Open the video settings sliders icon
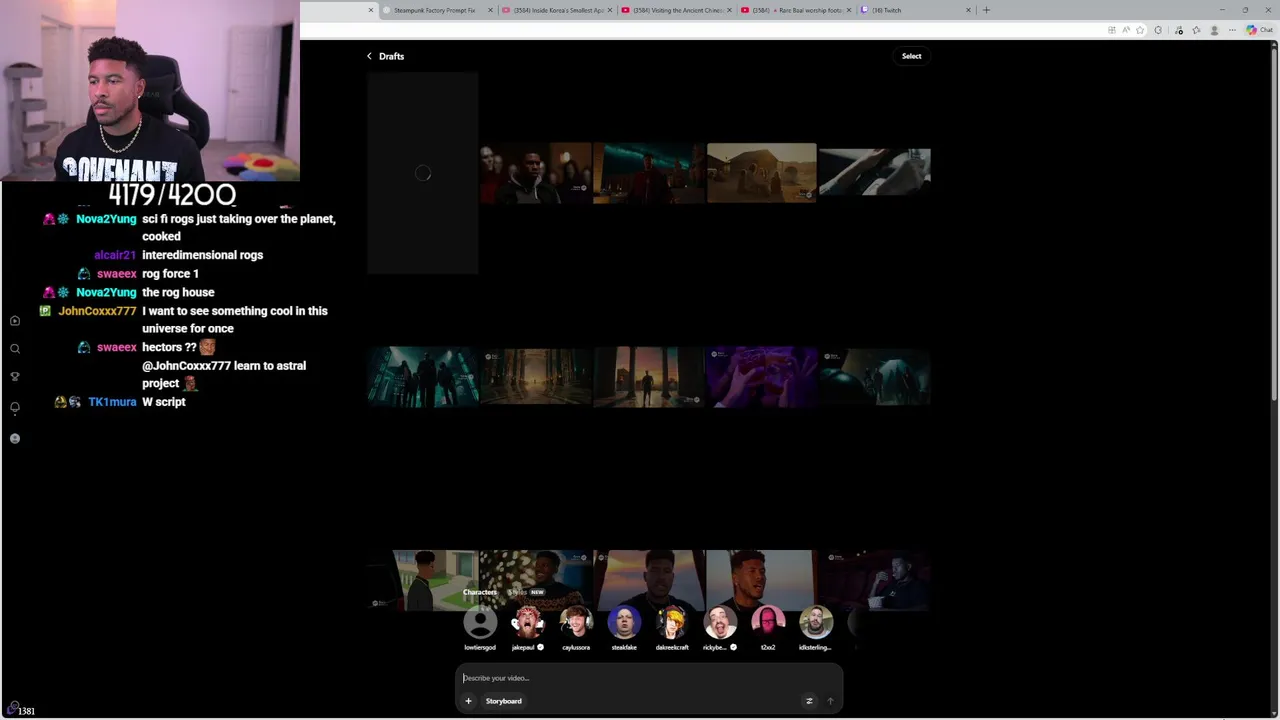The image size is (1280, 720). (x=809, y=701)
